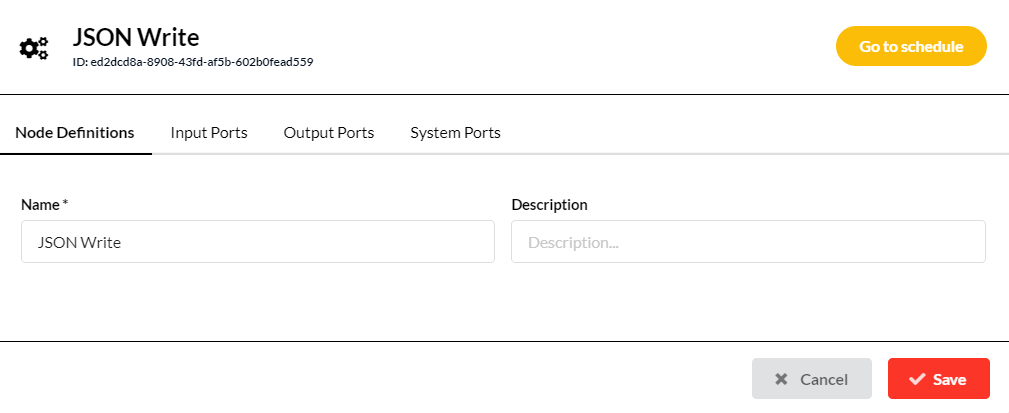Click the node ID text under title

point(193,62)
